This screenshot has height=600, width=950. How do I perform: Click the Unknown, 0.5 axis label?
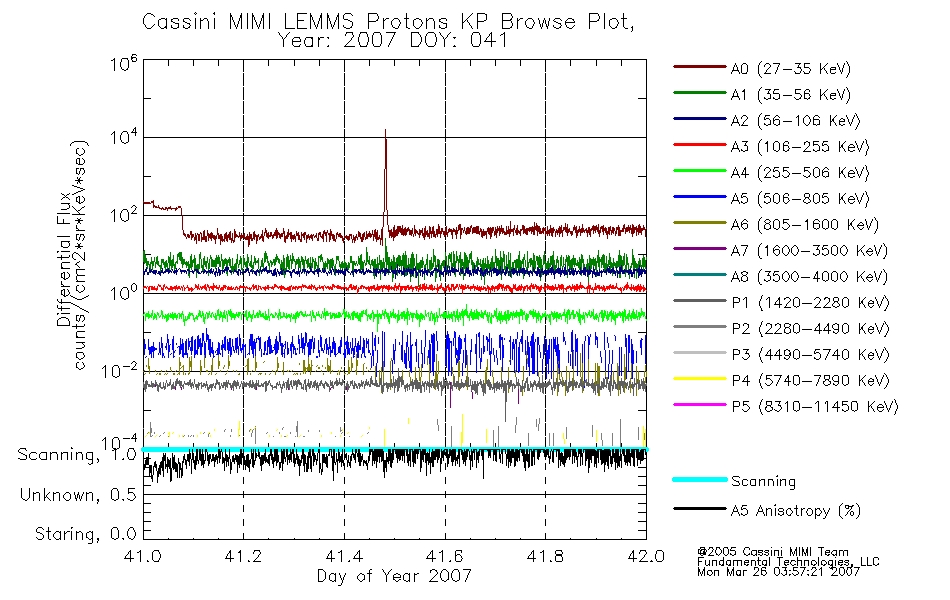(x=78, y=495)
